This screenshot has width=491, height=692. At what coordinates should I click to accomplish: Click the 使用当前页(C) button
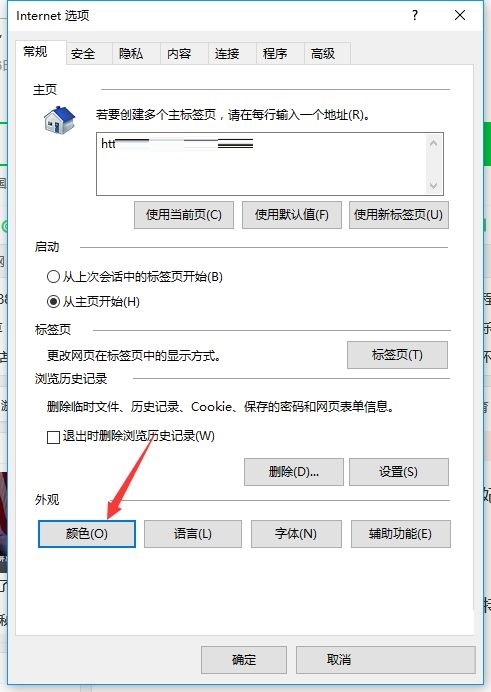click(184, 215)
